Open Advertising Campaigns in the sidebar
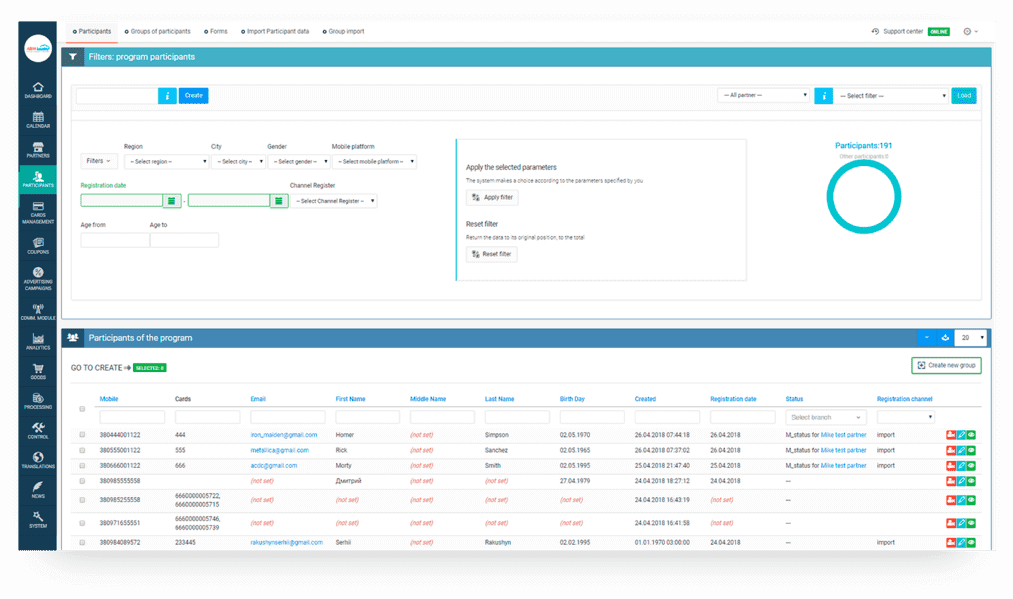1013x599 pixels. click(38, 278)
